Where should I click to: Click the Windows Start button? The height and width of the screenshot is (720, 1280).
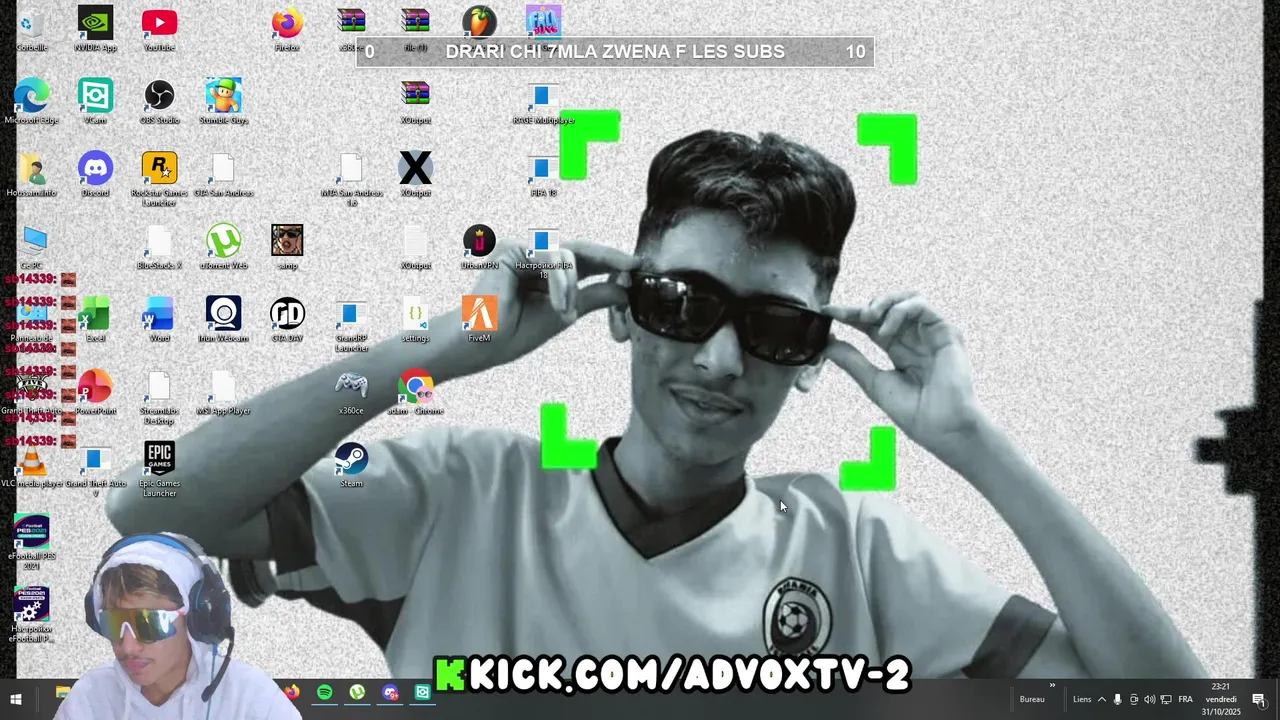[16, 700]
